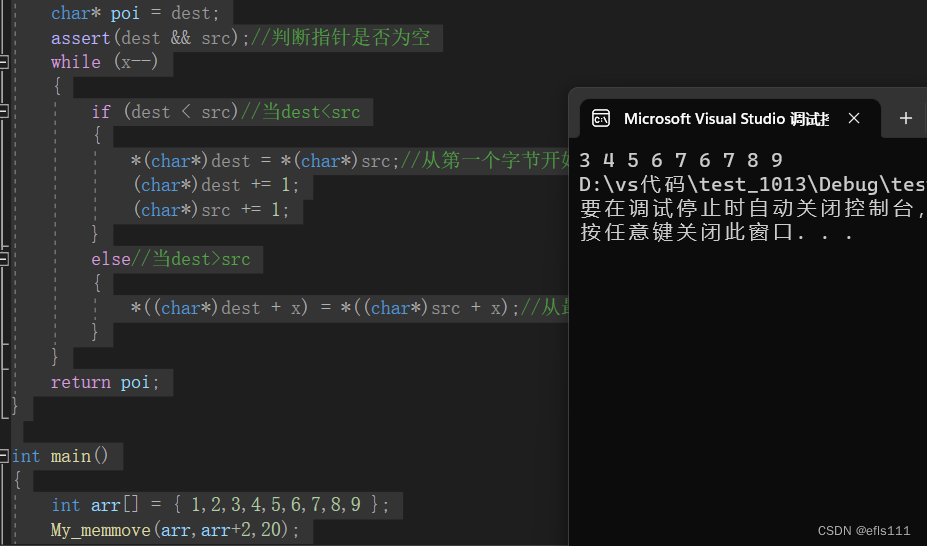The width and height of the screenshot is (927, 546).
Task: Collapse the else block fold marker
Action: click(x=4, y=259)
